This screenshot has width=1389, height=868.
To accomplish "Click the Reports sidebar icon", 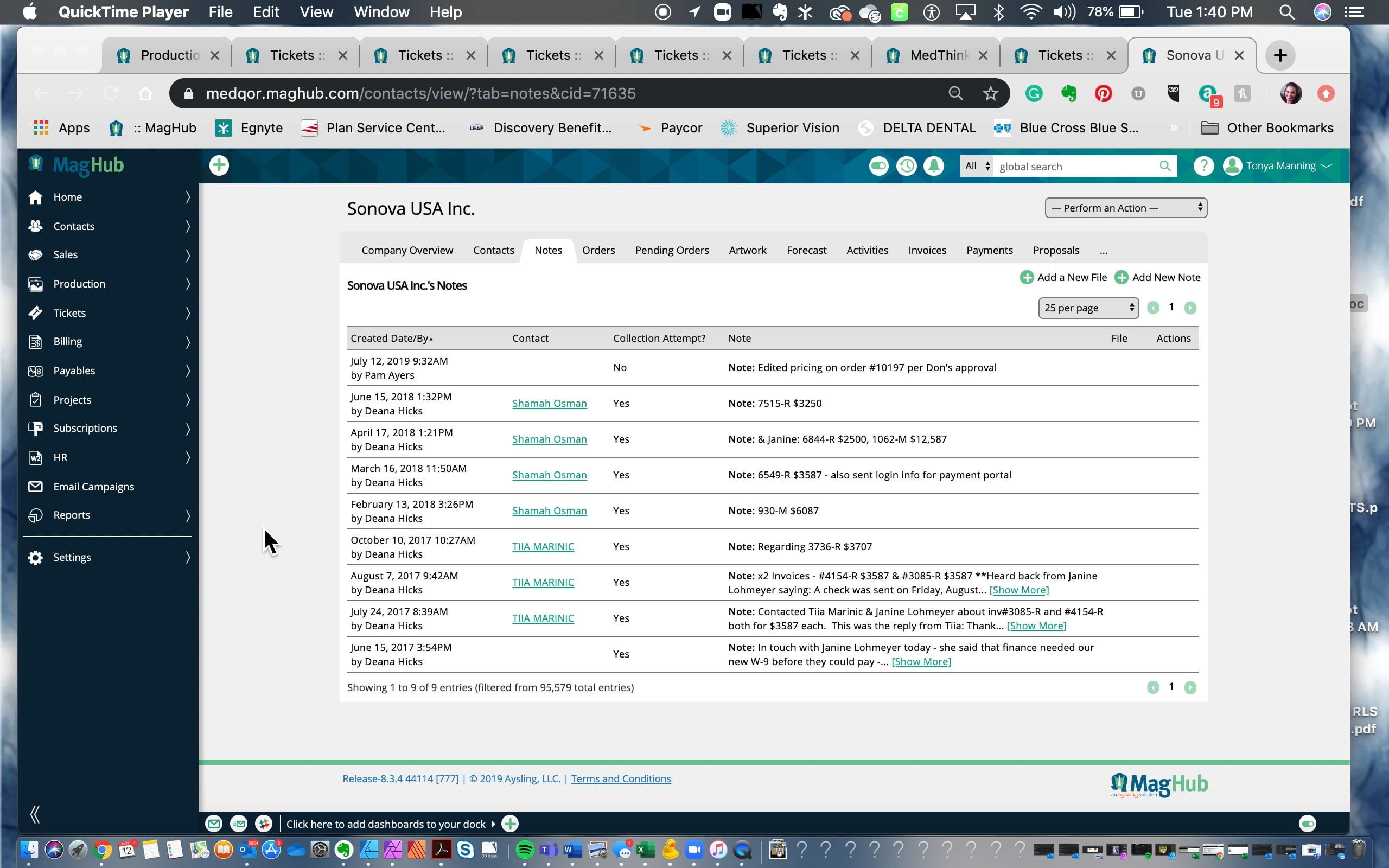I will coord(36,515).
